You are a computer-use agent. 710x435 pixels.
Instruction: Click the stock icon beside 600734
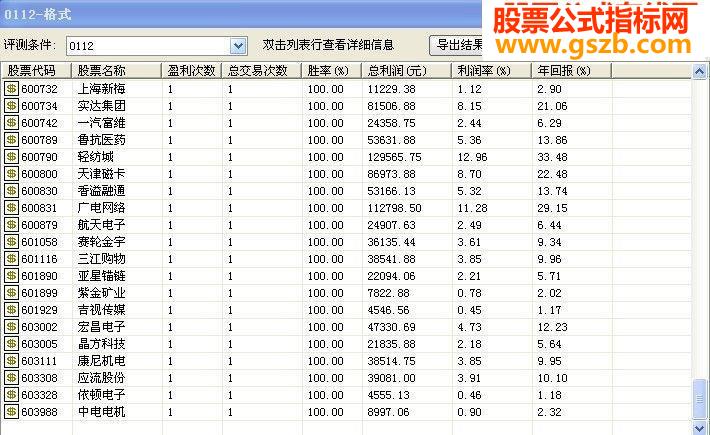point(11,106)
